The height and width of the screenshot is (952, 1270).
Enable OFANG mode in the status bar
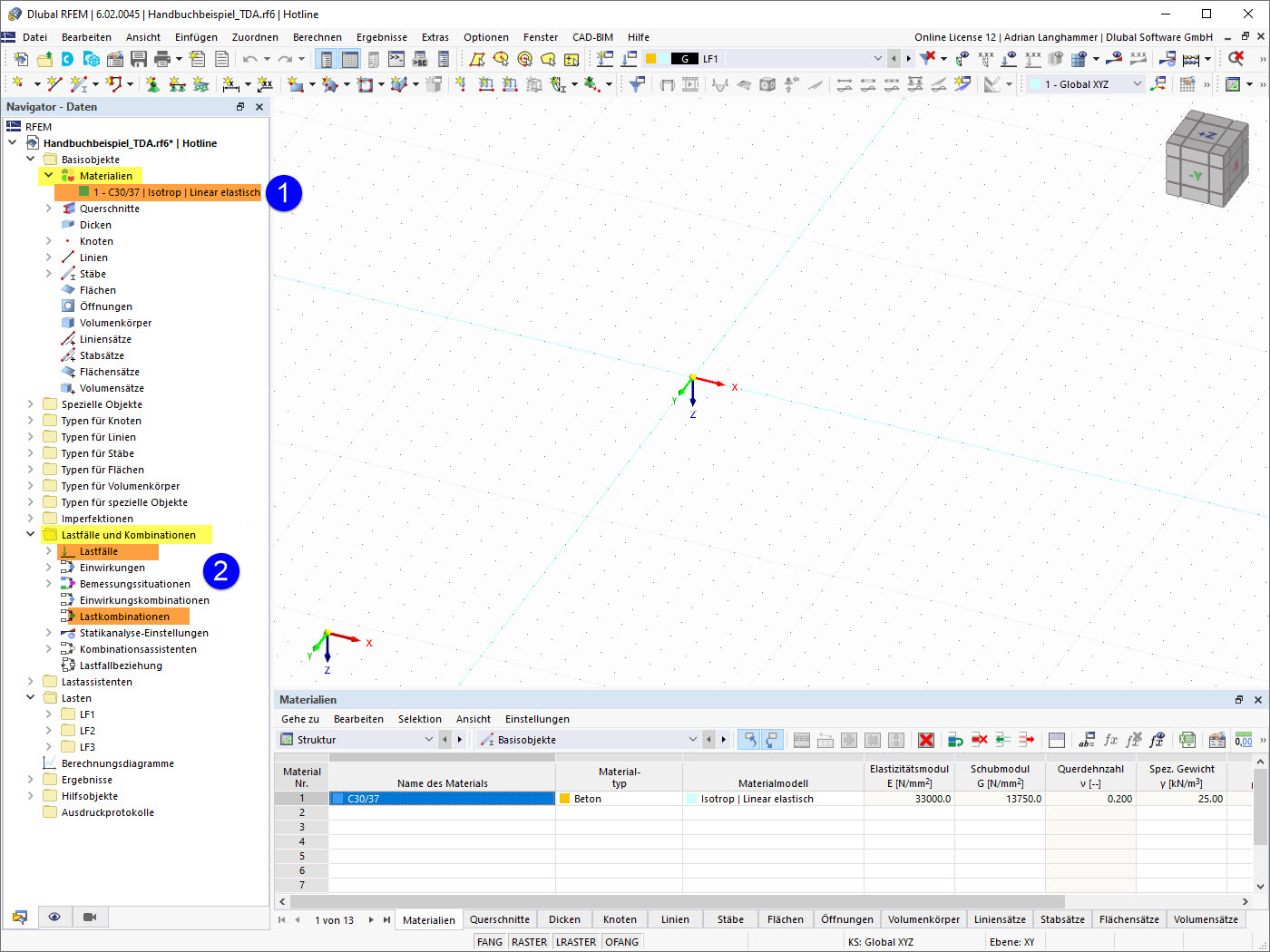point(621,941)
